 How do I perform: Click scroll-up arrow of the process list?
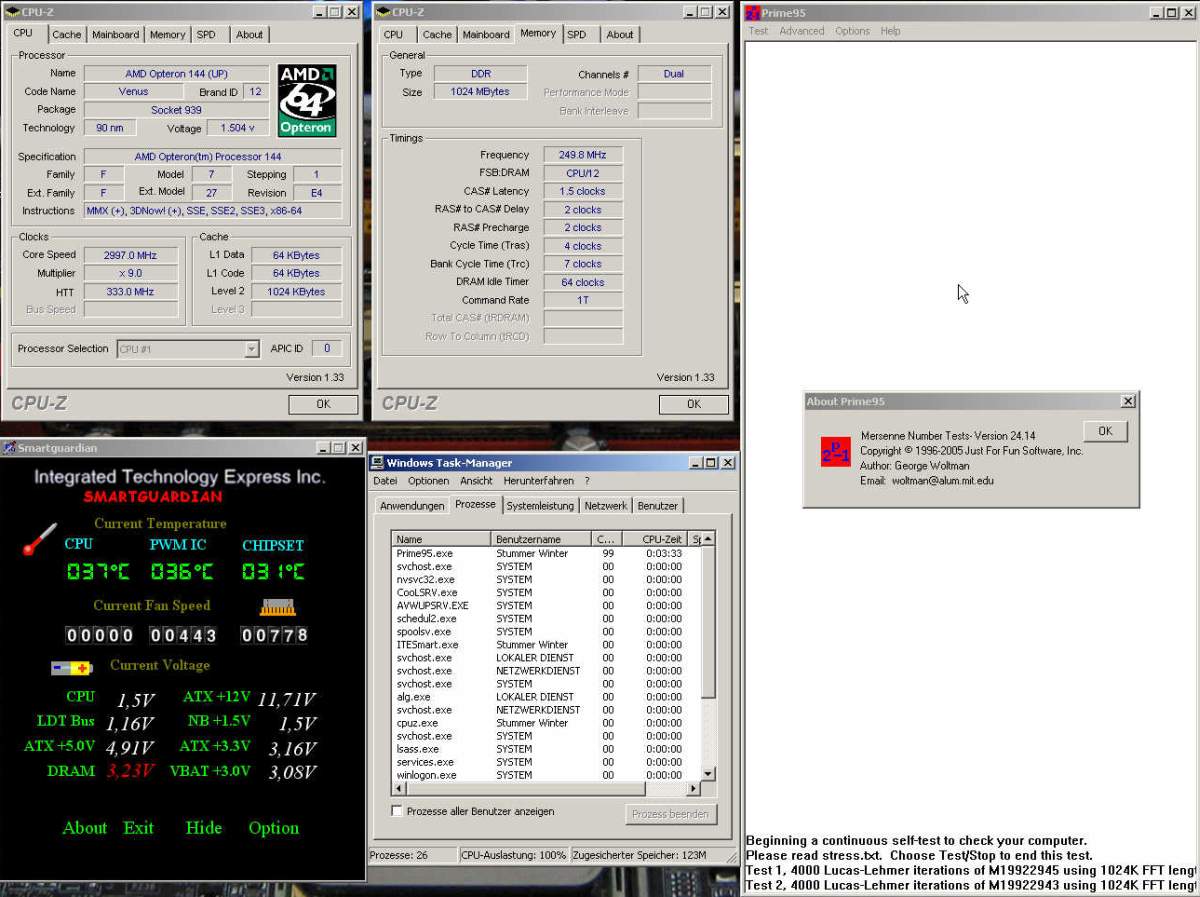pyautogui.click(x=708, y=540)
